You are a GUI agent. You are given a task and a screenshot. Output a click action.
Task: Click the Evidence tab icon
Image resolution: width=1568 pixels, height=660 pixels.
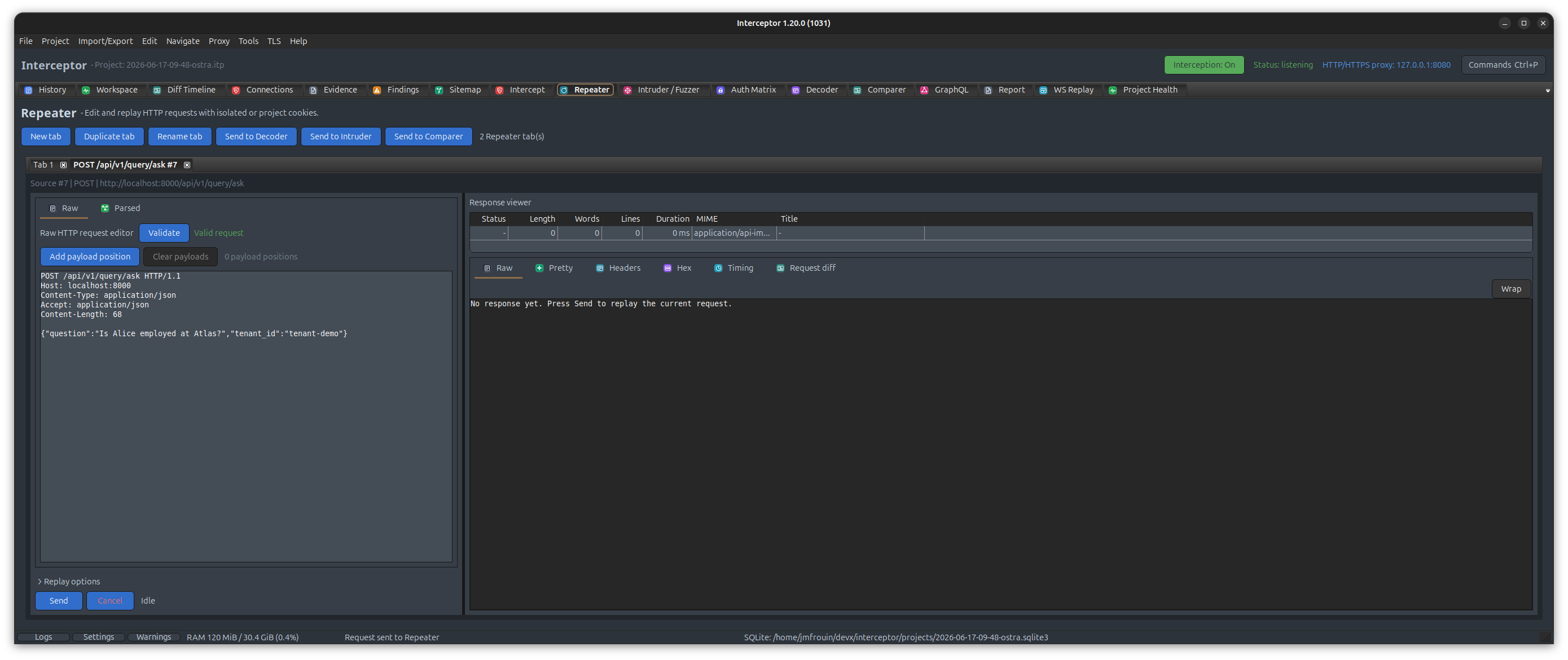314,90
